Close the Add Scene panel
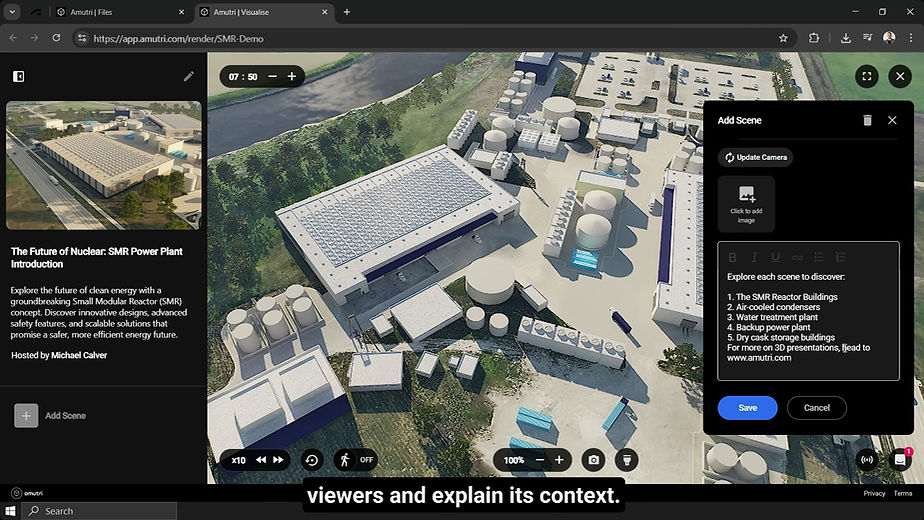 (892, 120)
